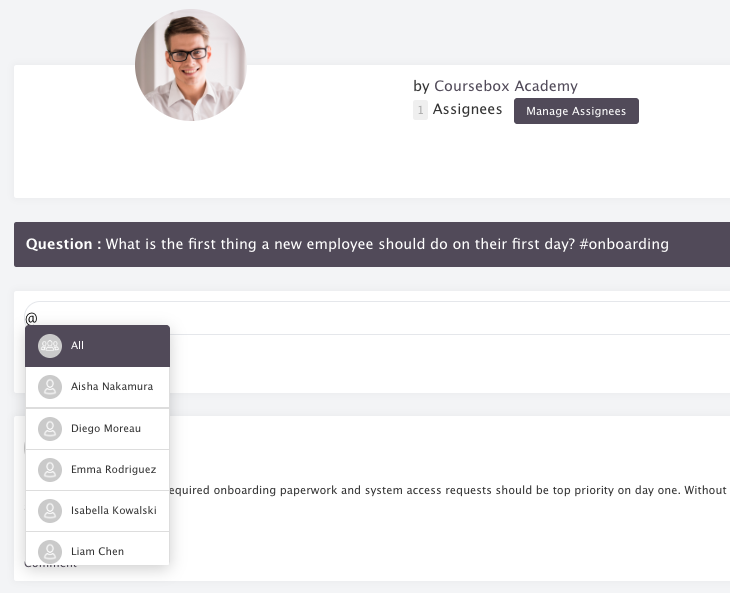The height and width of the screenshot is (593, 730).
Task: Click Aisha Nakamura's avatar icon
Action: [50, 387]
